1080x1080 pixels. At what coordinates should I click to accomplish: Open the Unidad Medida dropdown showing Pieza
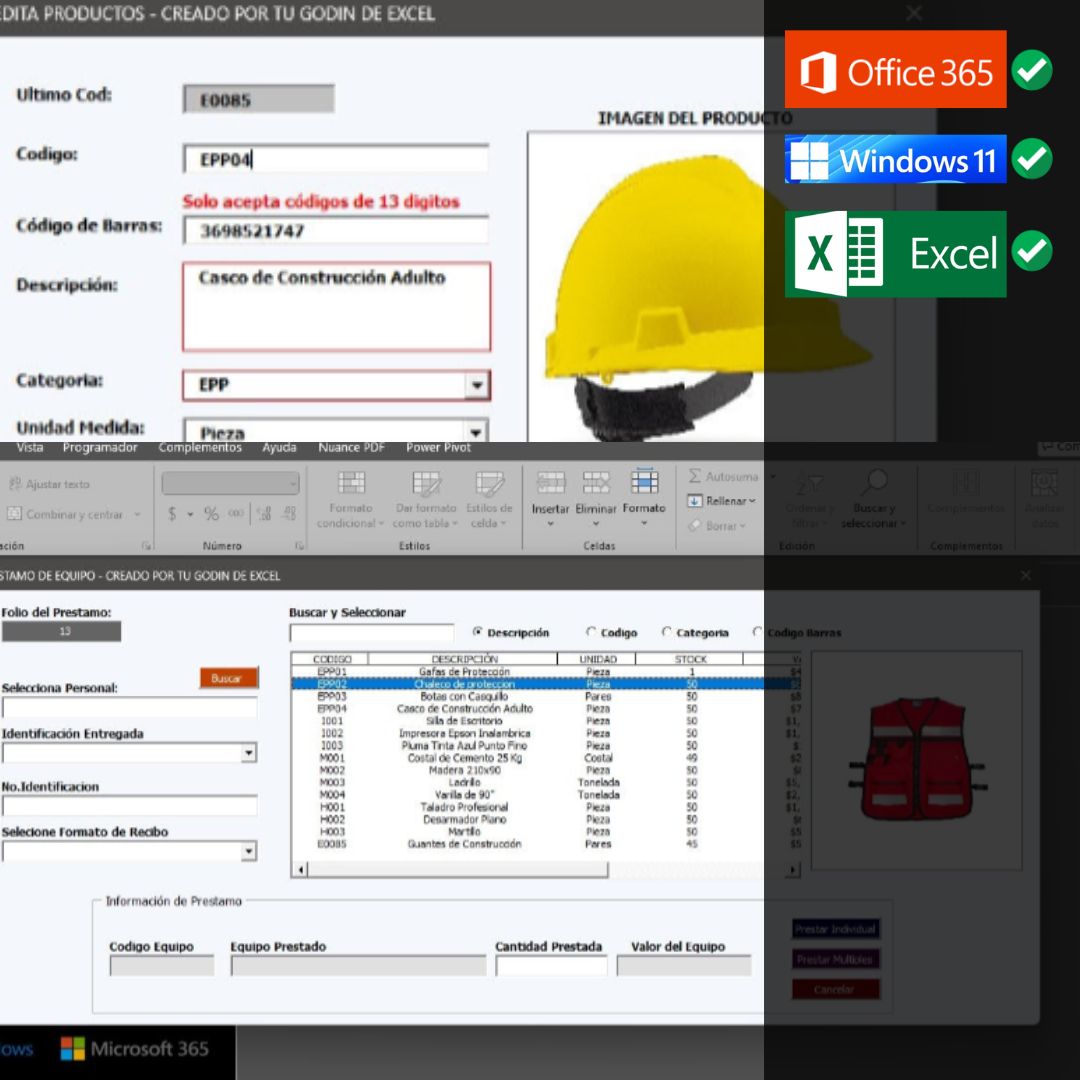(475, 432)
